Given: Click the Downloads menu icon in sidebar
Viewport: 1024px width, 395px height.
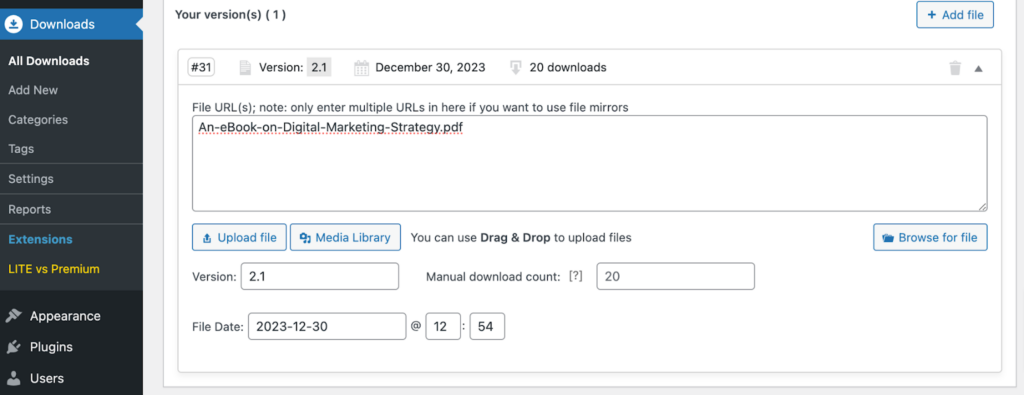Looking at the screenshot, I should [x=13, y=25].
